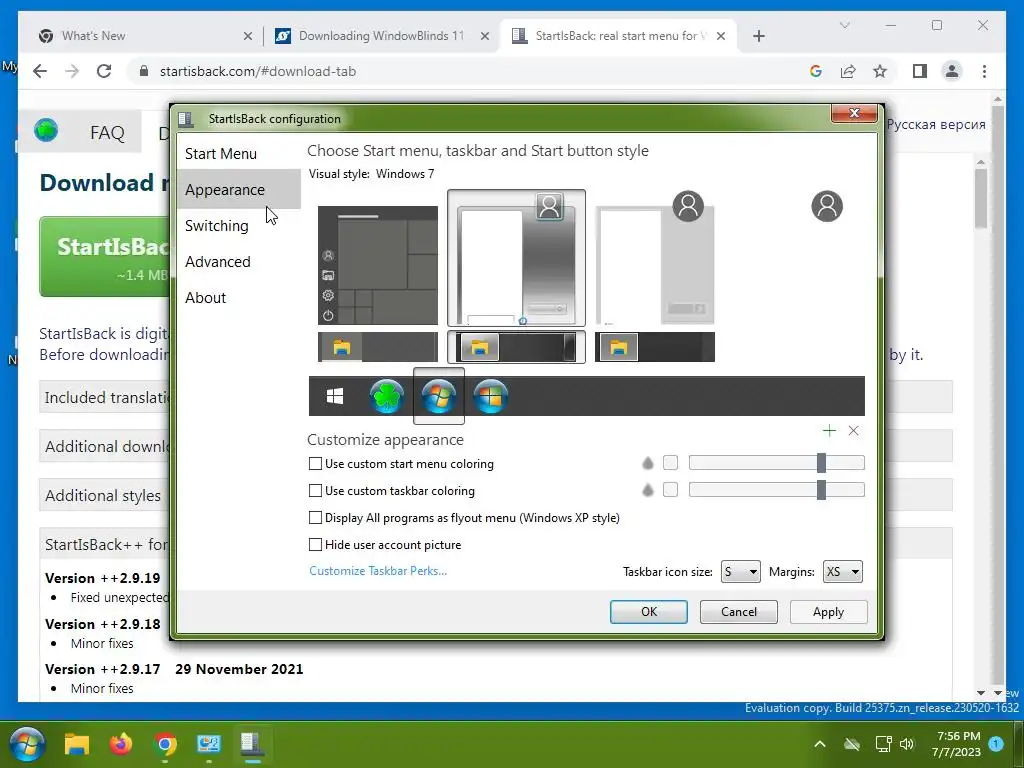Open Taskbar icon size dropdown
Image resolution: width=1024 pixels, height=768 pixels.
point(741,572)
